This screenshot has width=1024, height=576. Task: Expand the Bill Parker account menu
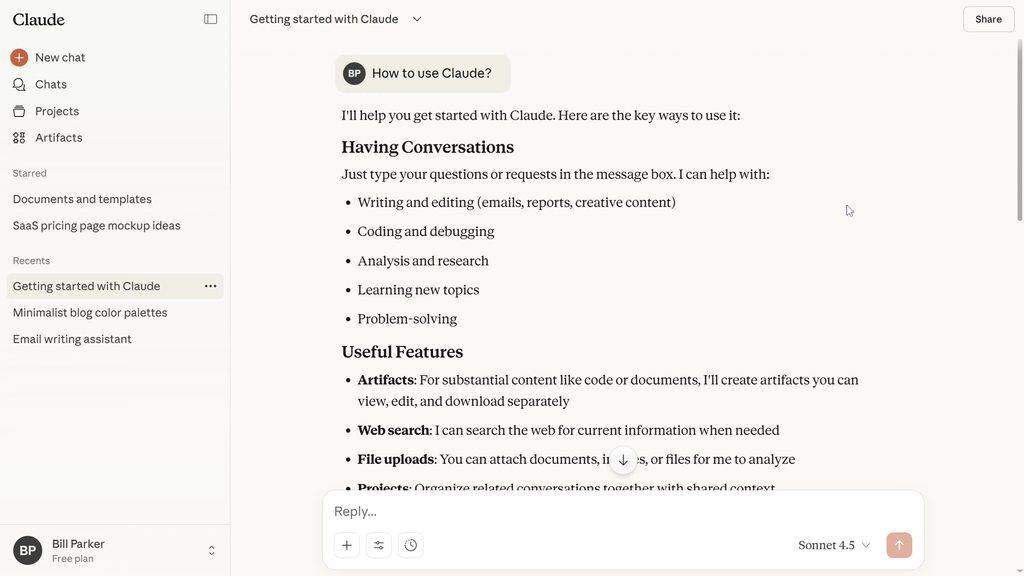click(211, 551)
